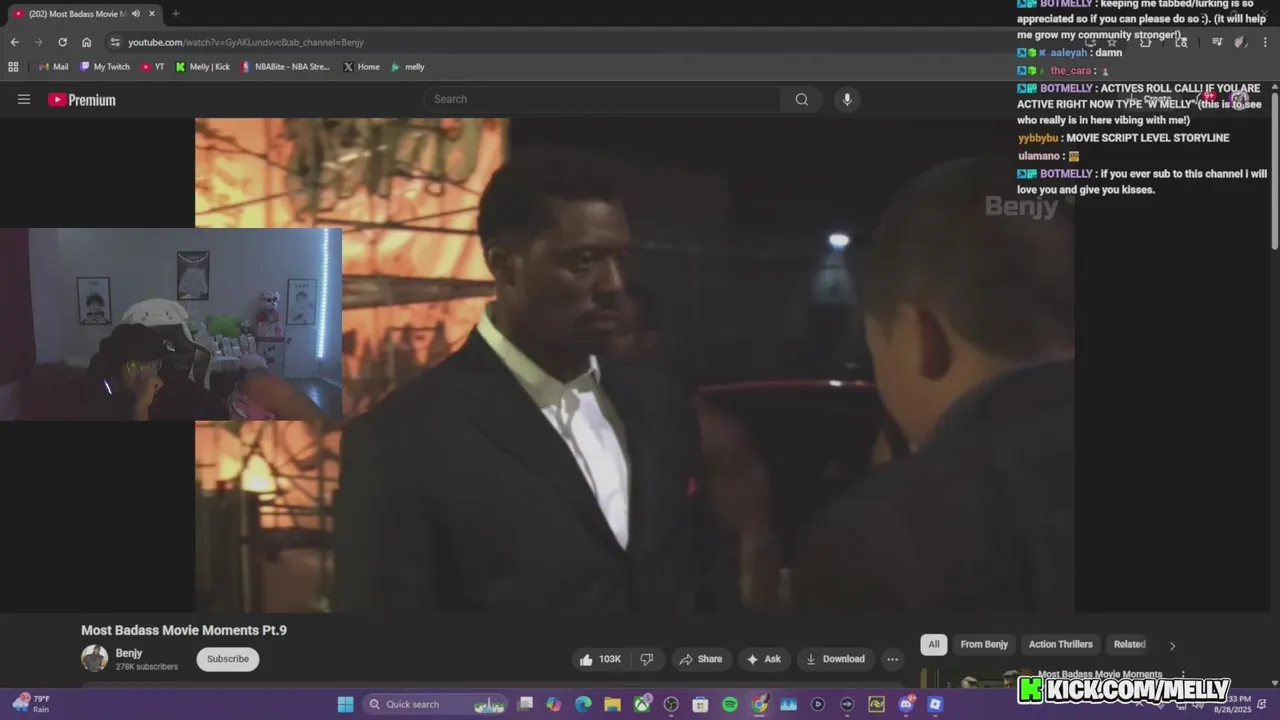This screenshot has height=720, width=1280.
Task: Open the Melly | Kick bookmark
Action: click(203, 67)
